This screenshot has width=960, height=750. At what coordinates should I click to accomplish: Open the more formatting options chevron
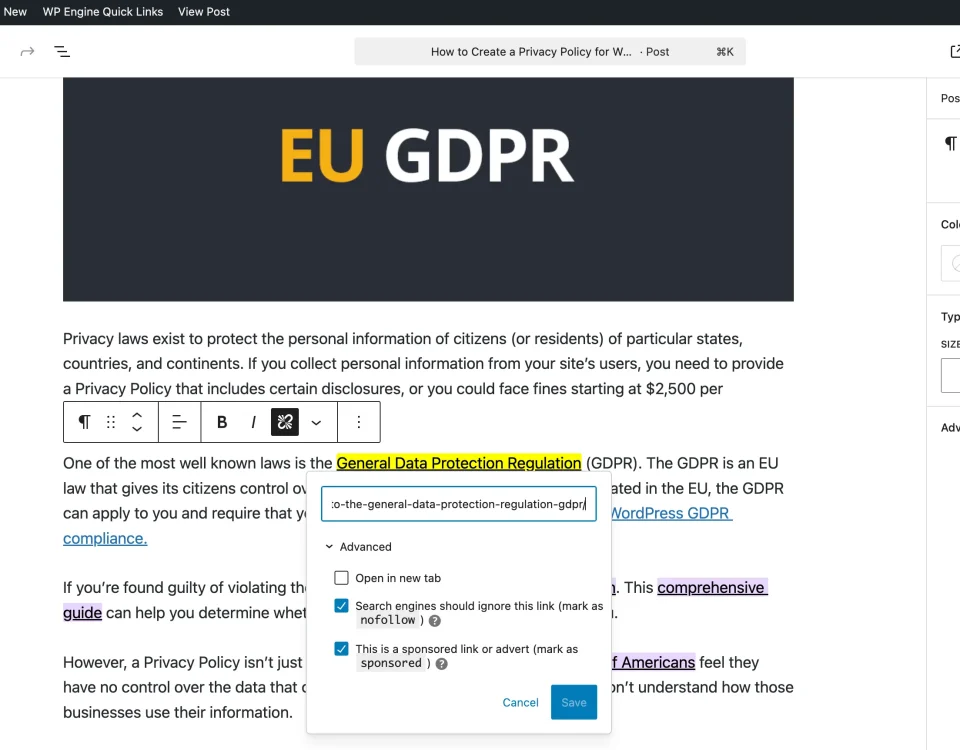click(x=316, y=422)
